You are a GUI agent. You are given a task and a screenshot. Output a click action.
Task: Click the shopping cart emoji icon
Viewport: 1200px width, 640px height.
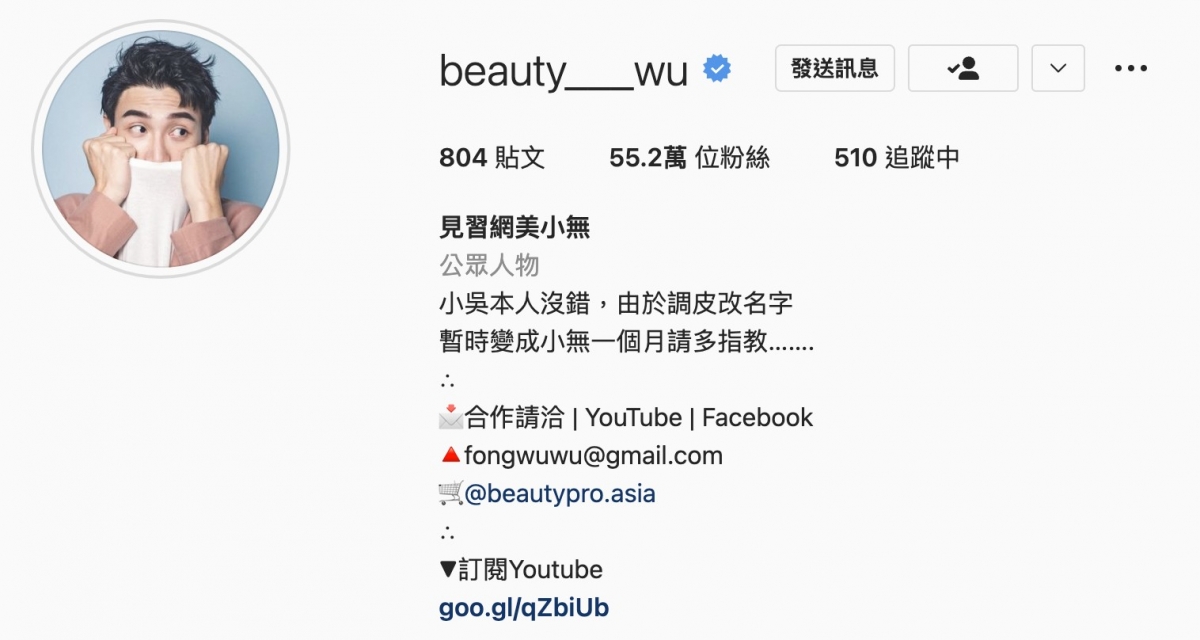451,494
